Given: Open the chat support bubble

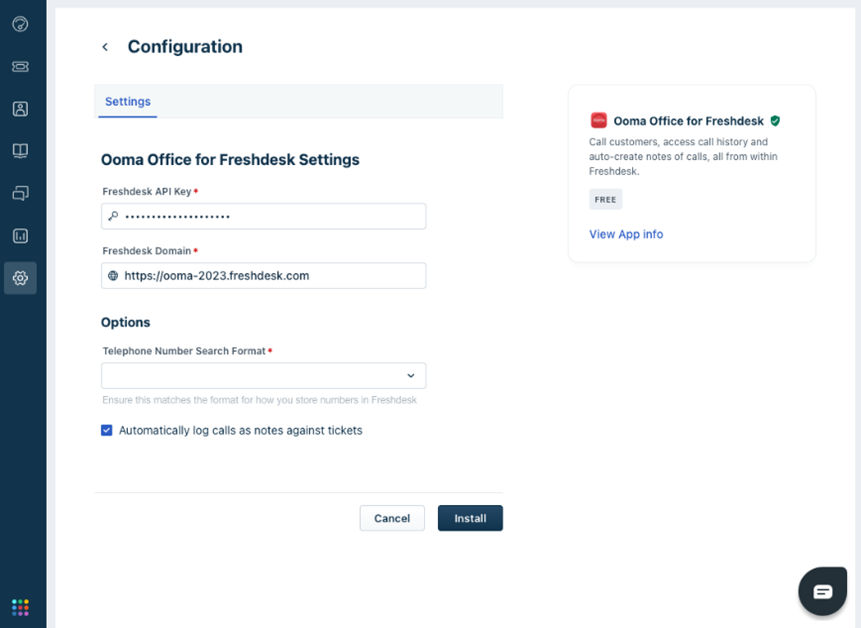Looking at the screenshot, I should [x=822, y=590].
